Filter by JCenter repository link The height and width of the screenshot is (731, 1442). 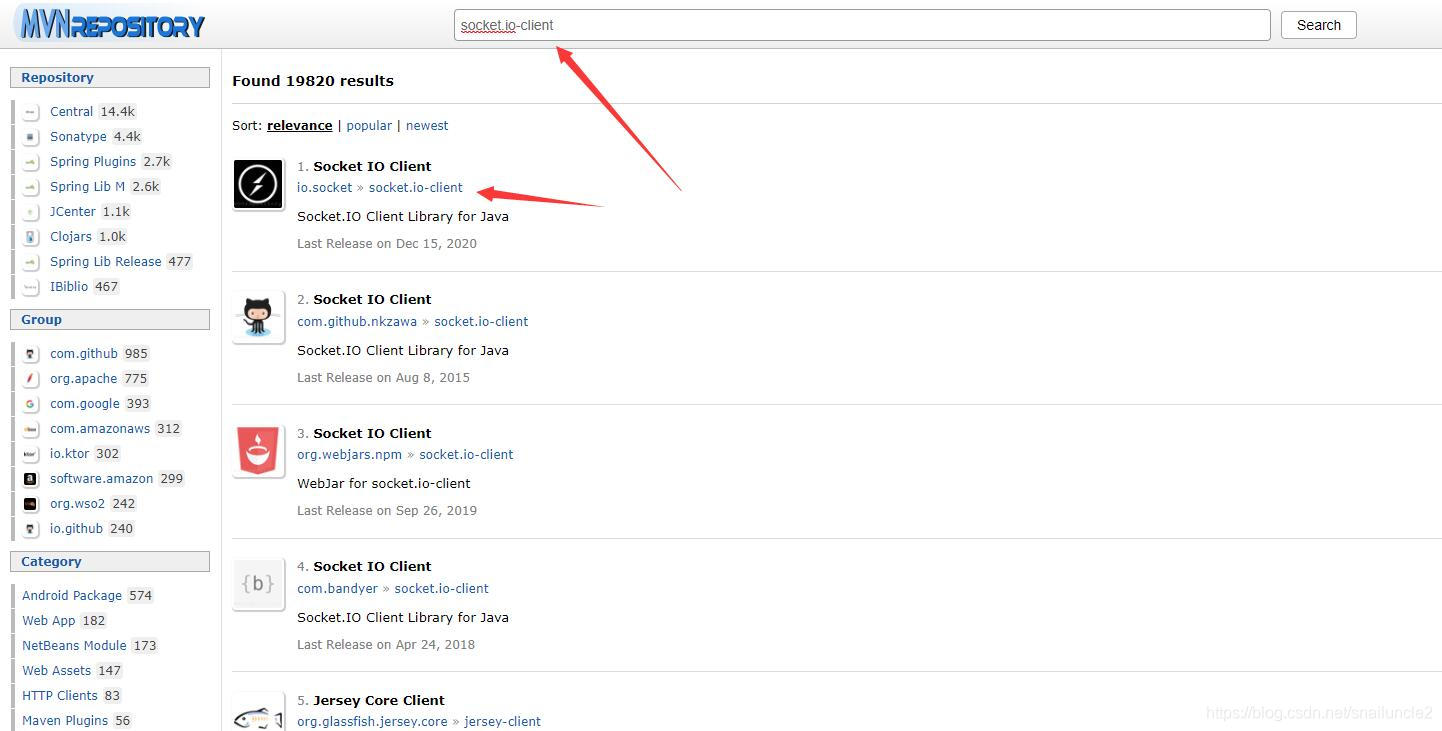pos(73,212)
